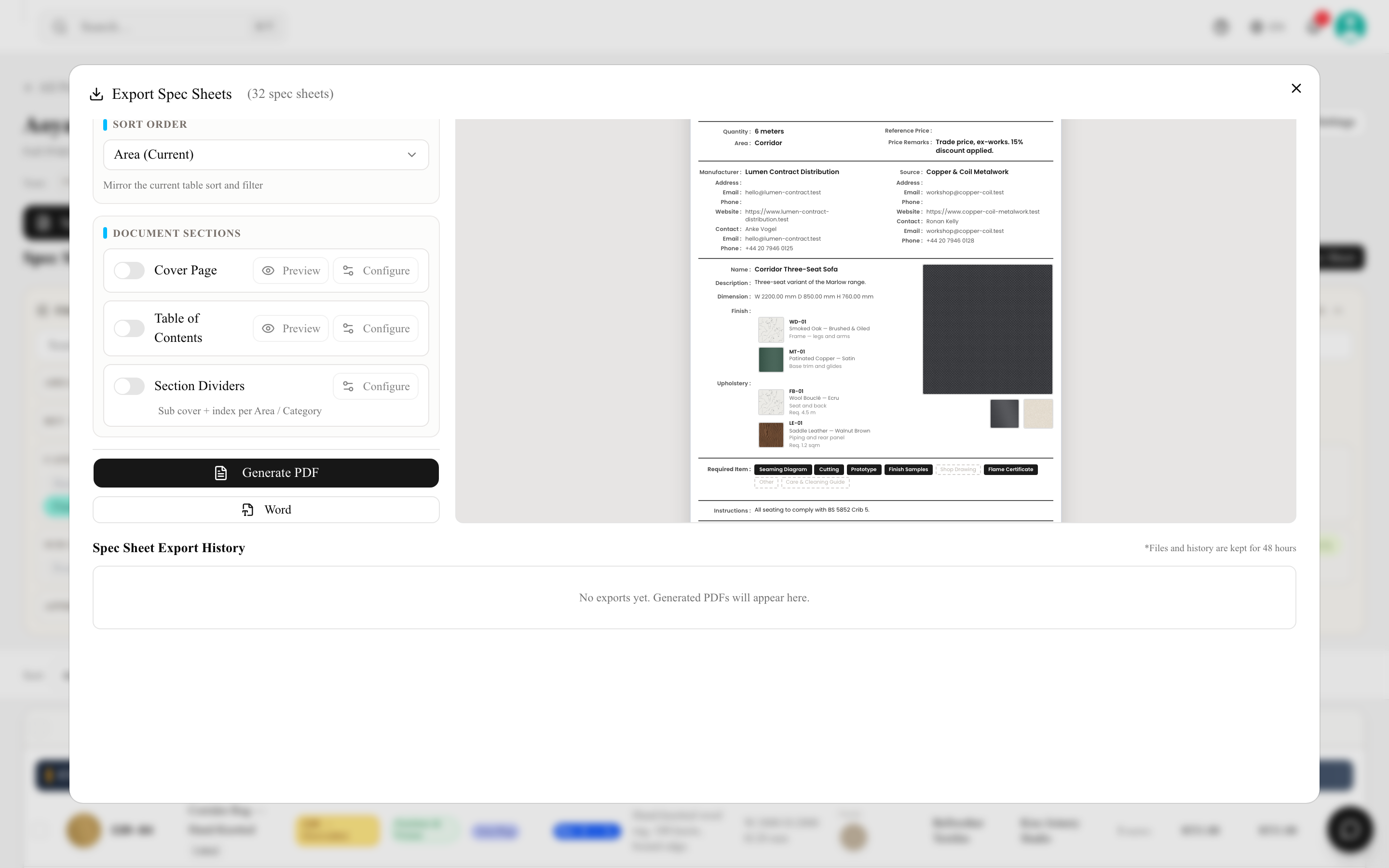This screenshot has width=1389, height=868.
Task: Close the Export Spec Sheets dialog
Action: click(x=1296, y=88)
